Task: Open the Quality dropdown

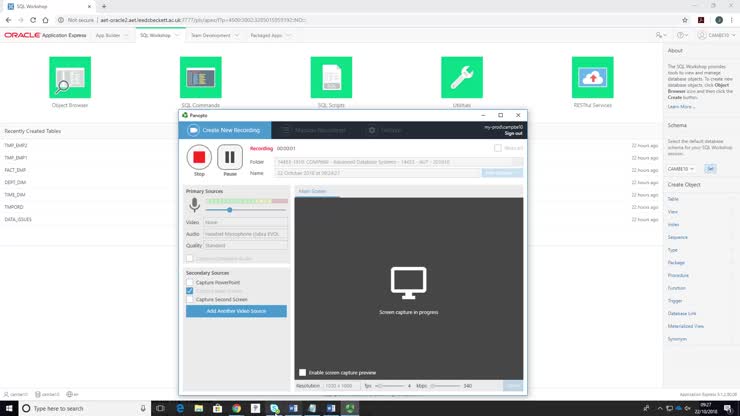Action: (x=245, y=246)
